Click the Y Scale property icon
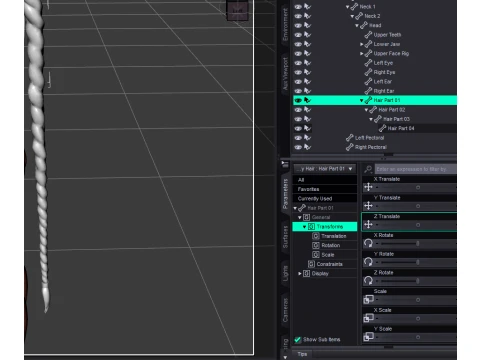 point(368,337)
